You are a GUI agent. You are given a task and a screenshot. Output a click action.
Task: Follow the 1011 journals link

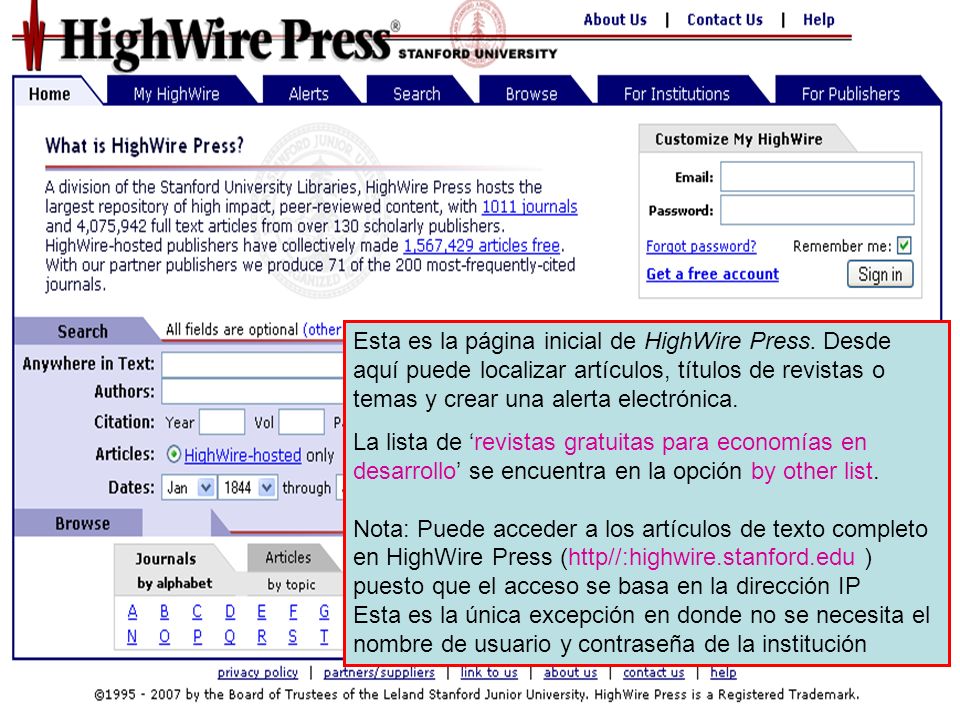click(x=530, y=207)
